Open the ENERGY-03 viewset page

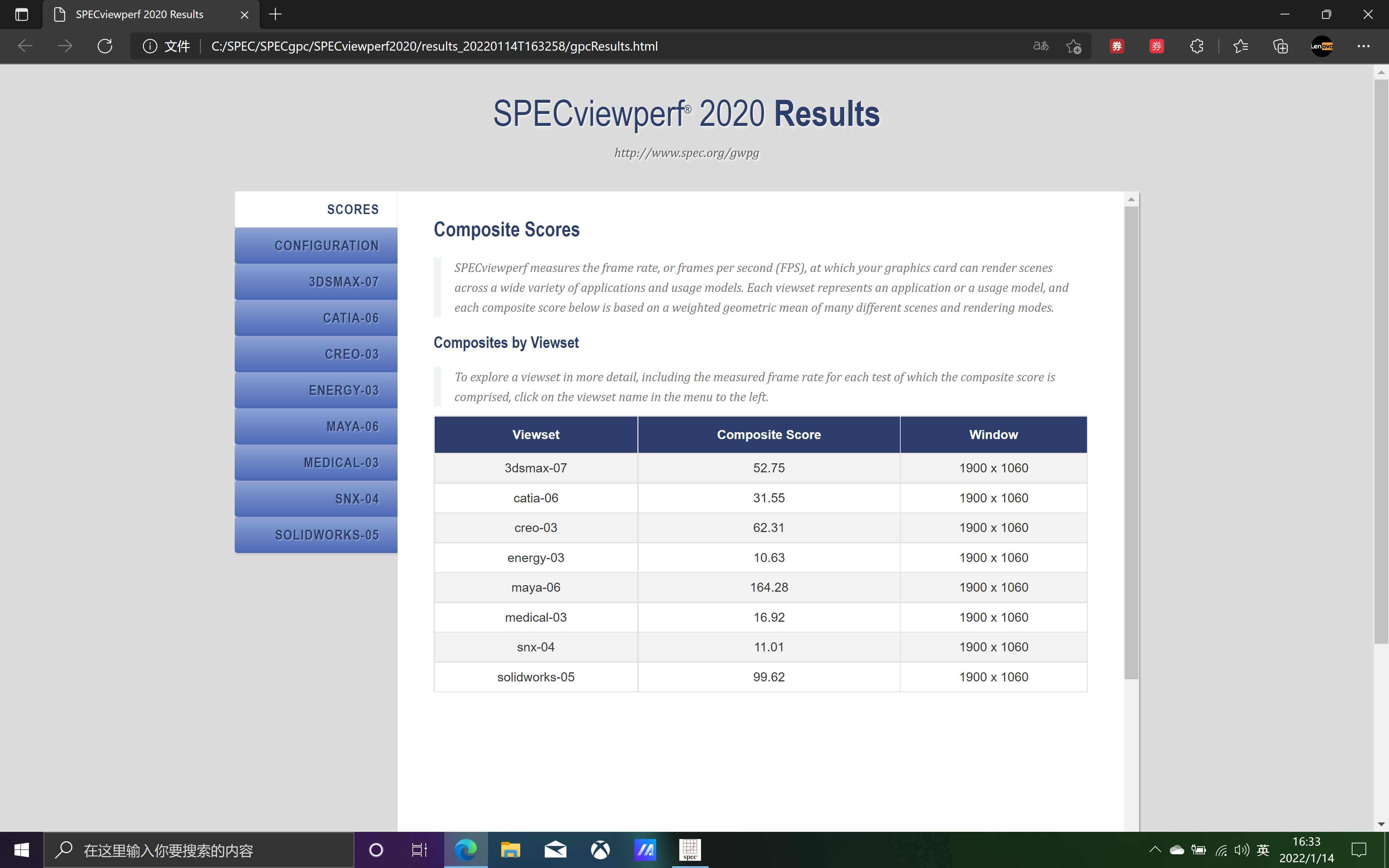[316, 390]
